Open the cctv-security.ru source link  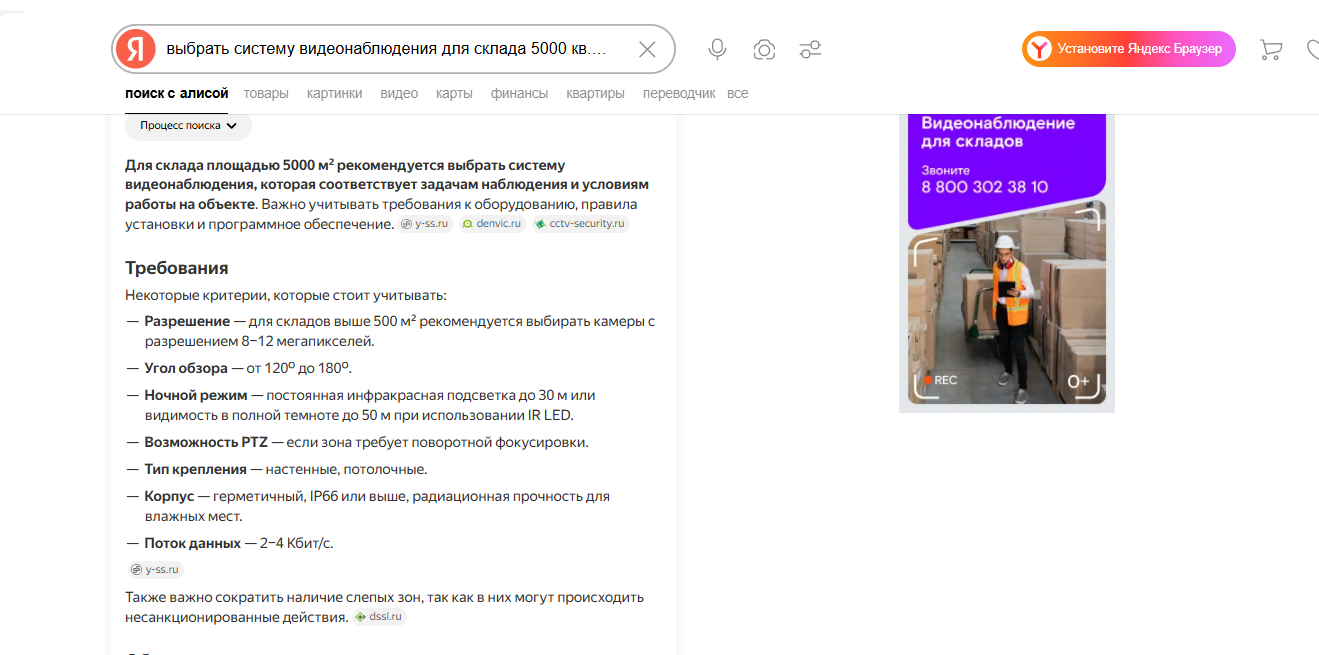(x=580, y=223)
